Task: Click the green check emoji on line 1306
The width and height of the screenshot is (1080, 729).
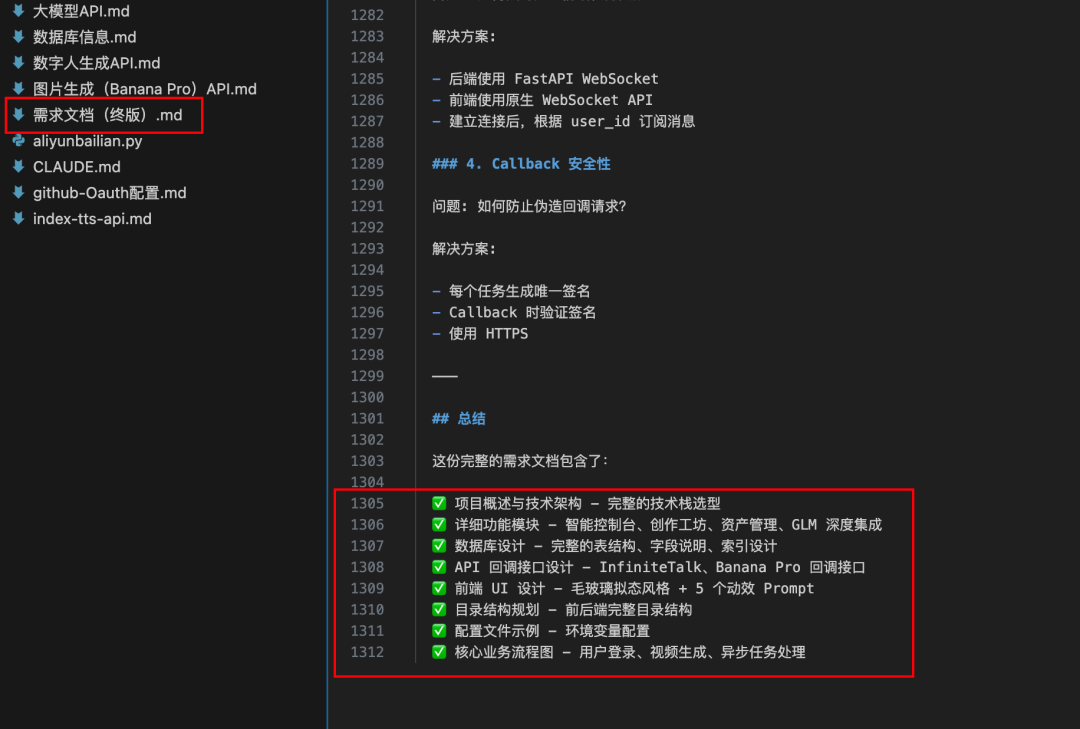Action: pos(439,524)
